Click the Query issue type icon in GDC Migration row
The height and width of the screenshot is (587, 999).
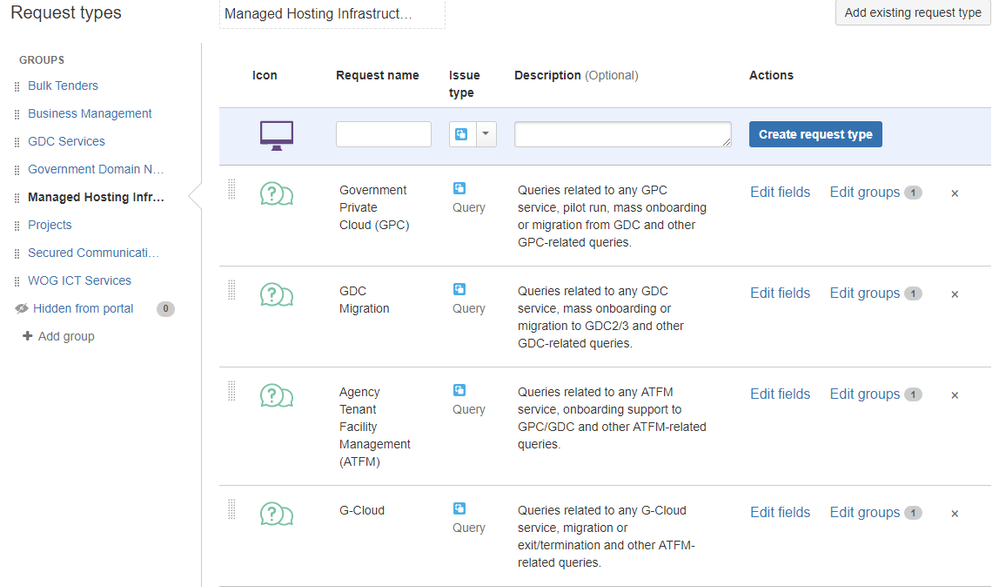point(459,289)
